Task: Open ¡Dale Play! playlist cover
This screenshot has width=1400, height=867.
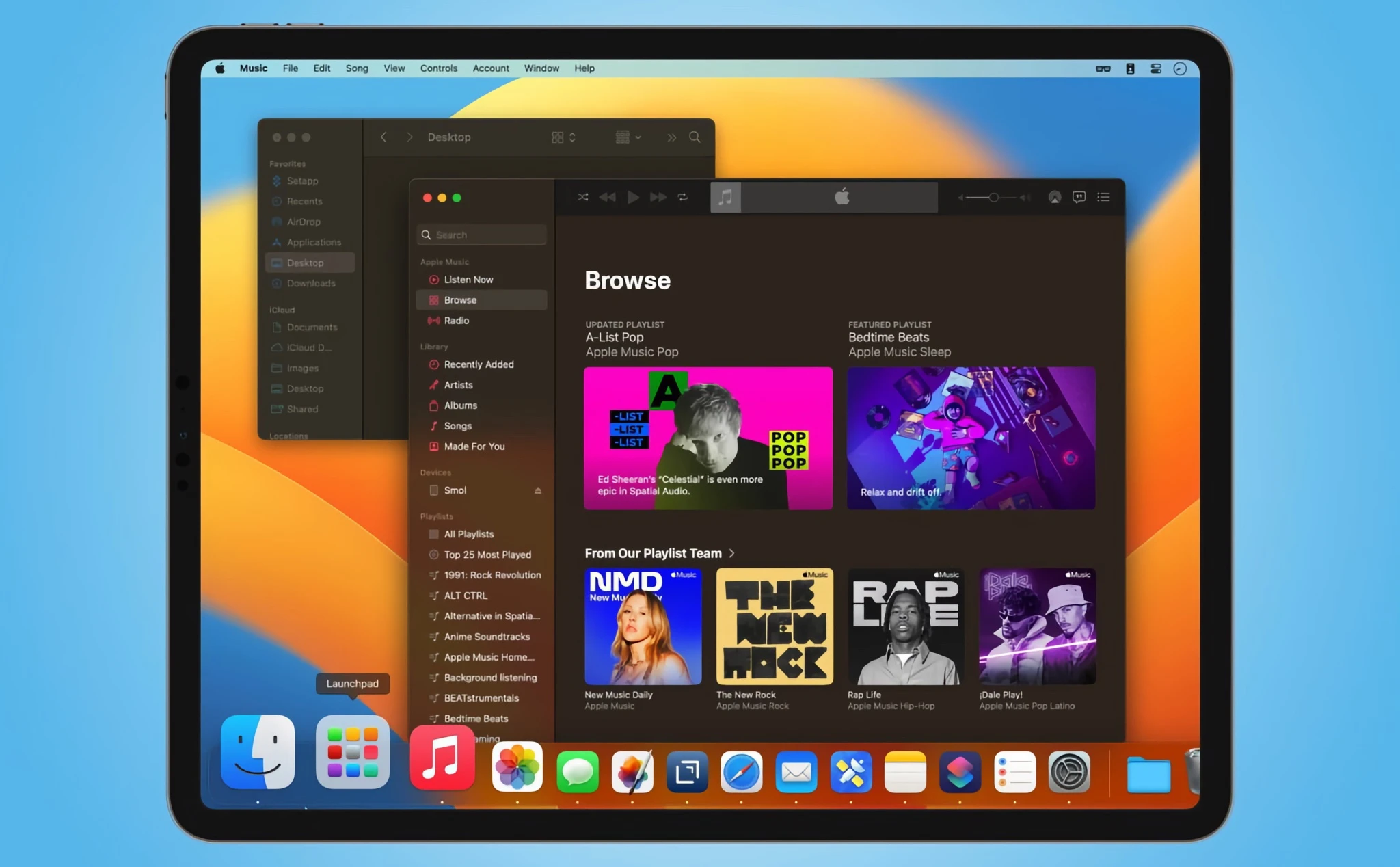Action: [1038, 626]
